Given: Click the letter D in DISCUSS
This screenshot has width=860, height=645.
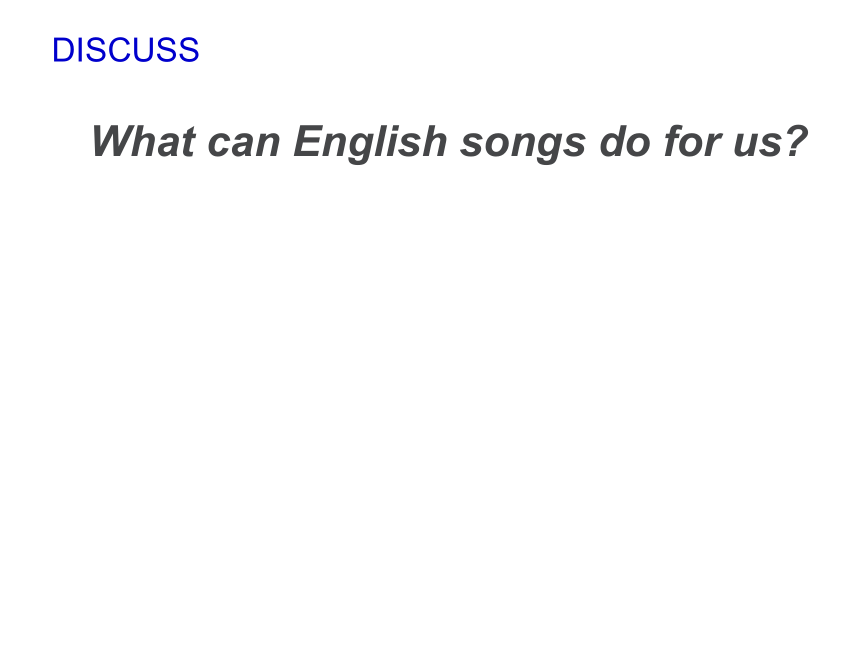Looking at the screenshot, I should point(63,50).
